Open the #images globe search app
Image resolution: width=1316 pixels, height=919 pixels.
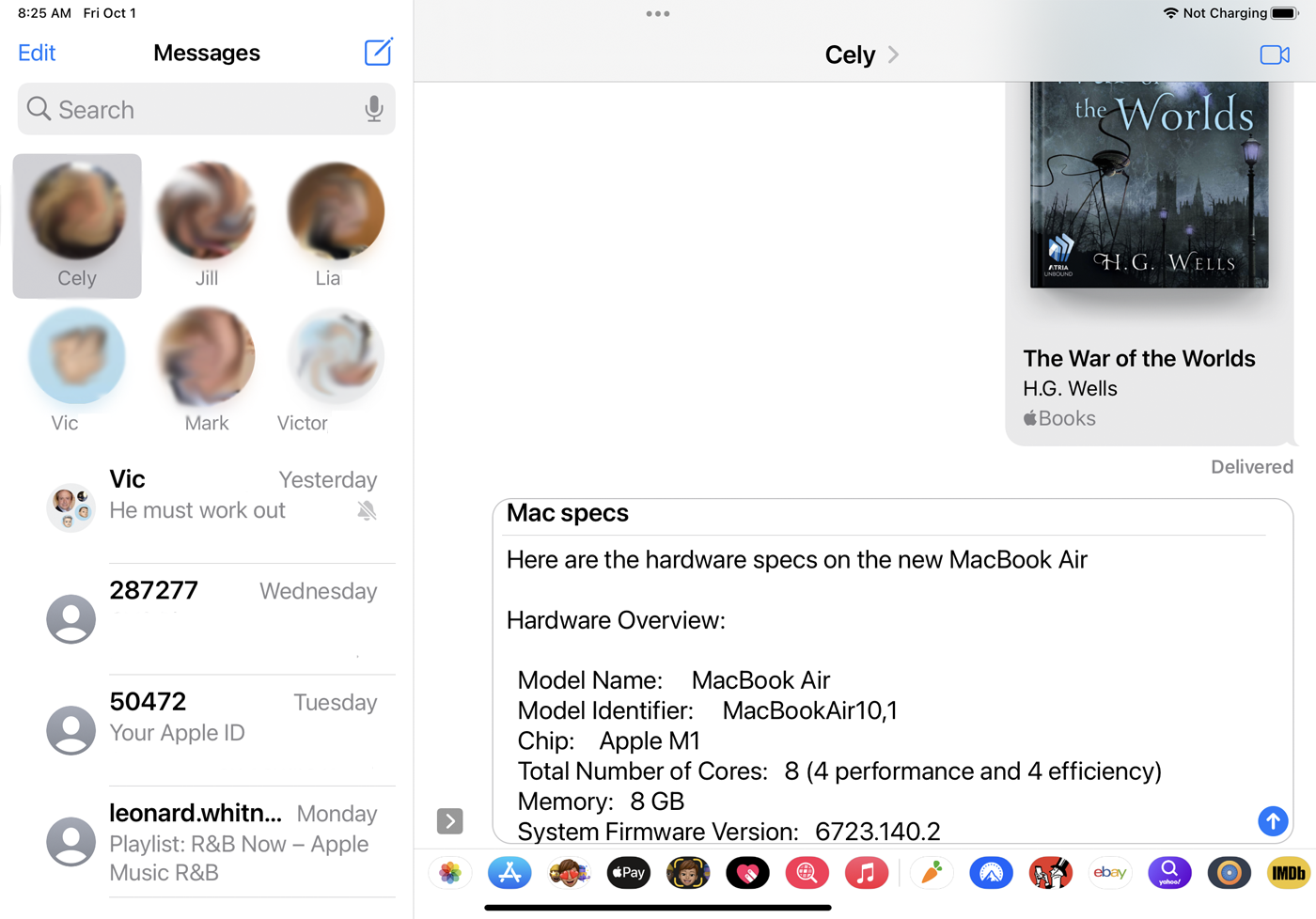(807, 873)
